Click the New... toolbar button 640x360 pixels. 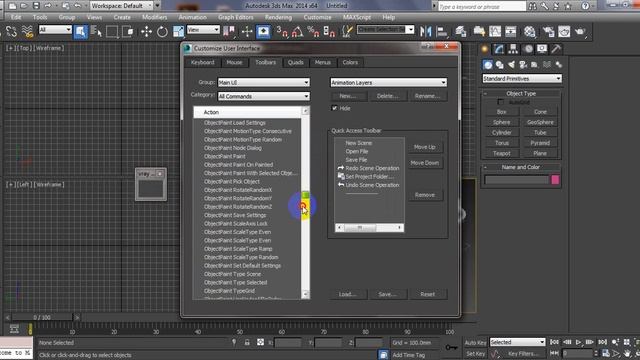click(348, 96)
